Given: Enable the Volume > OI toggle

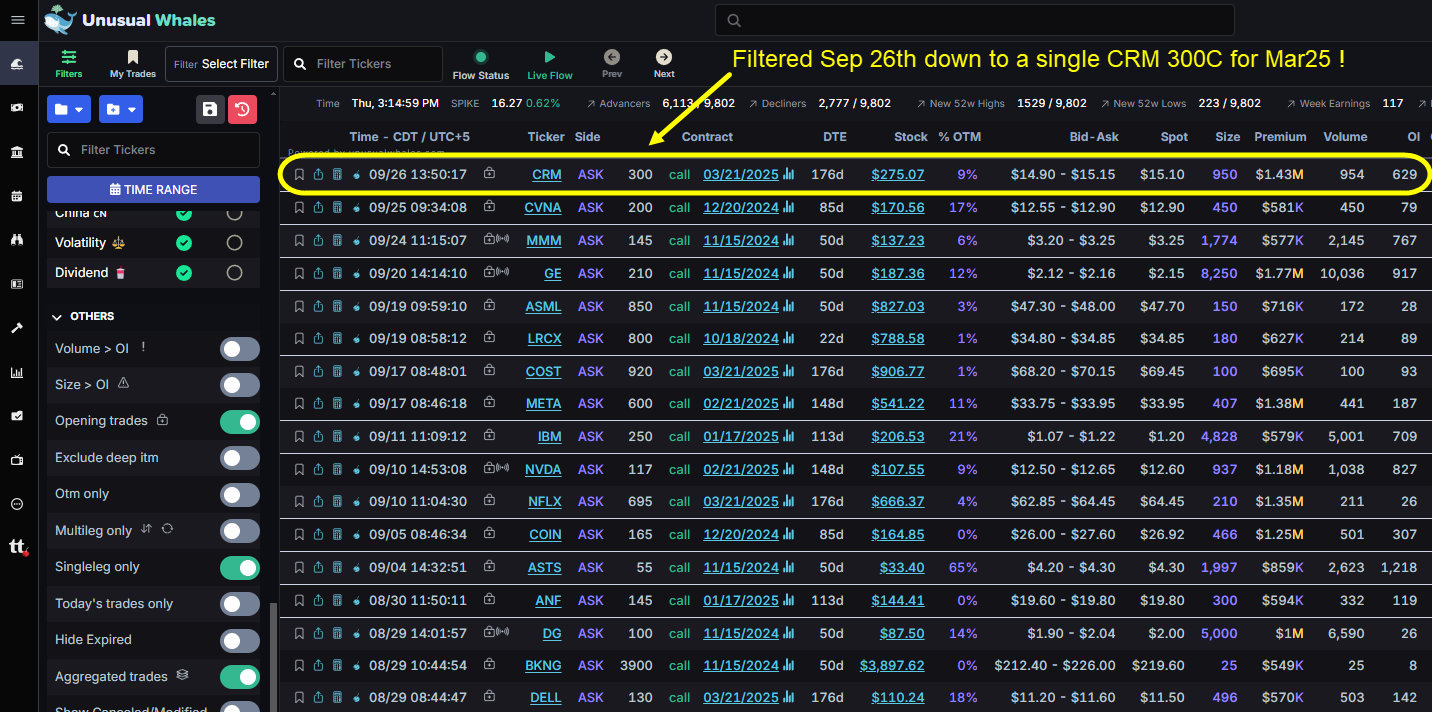Looking at the screenshot, I should click(240, 349).
